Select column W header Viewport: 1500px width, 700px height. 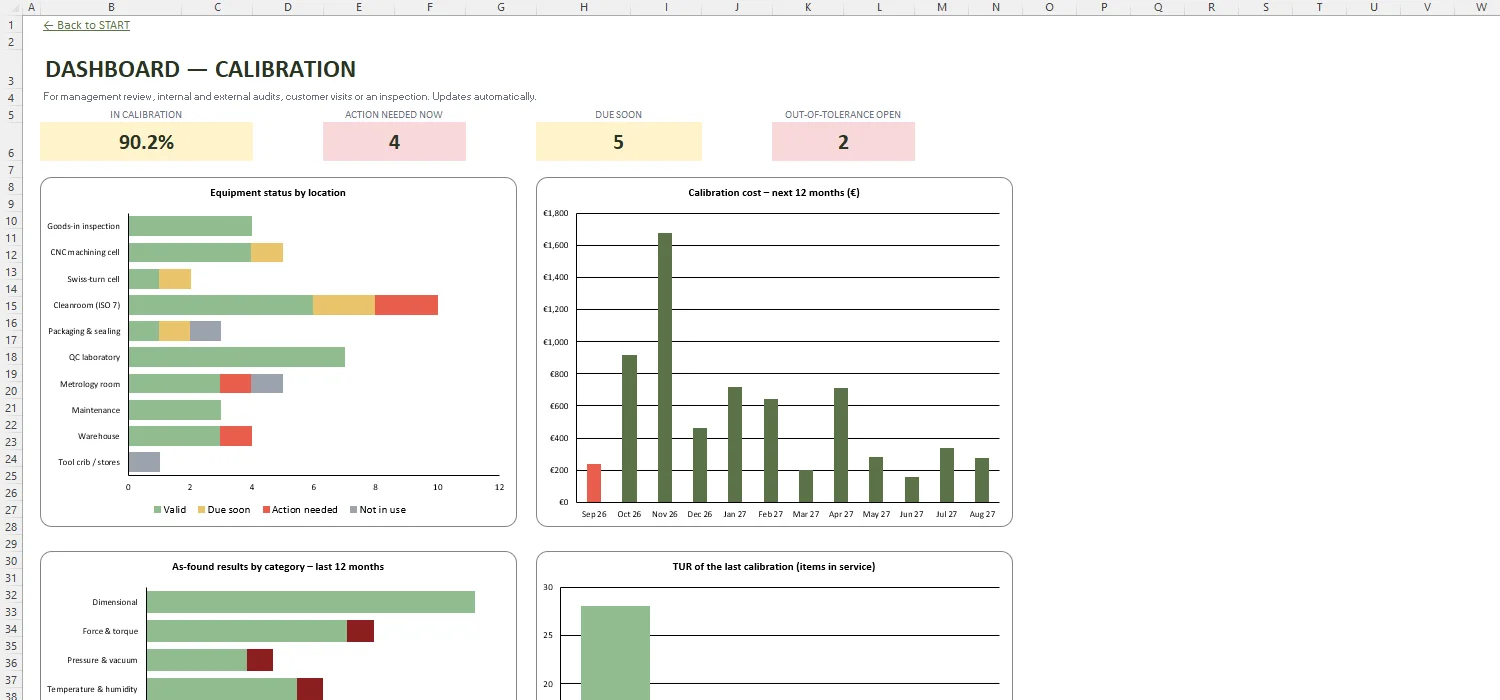pyautogui.click(x=1480, y=7)
